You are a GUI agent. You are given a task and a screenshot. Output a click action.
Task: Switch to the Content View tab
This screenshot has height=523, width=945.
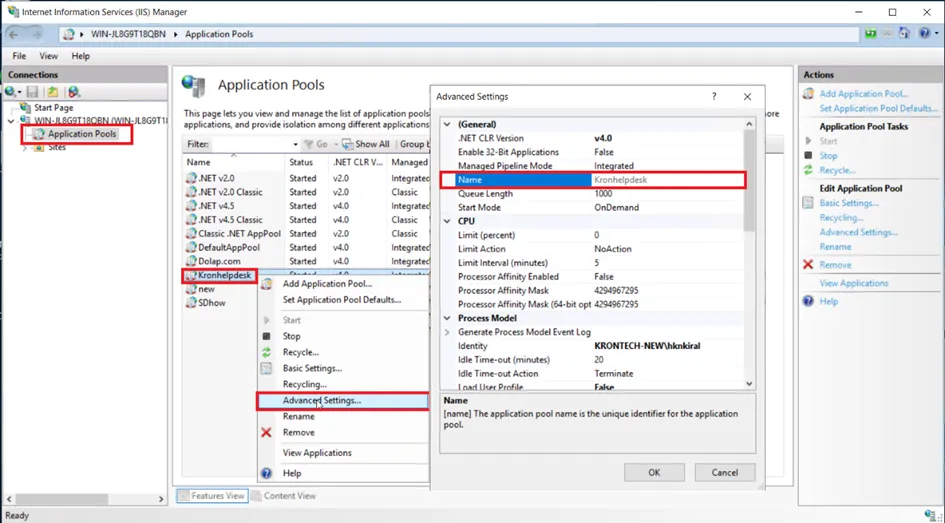tap(283, 496)
